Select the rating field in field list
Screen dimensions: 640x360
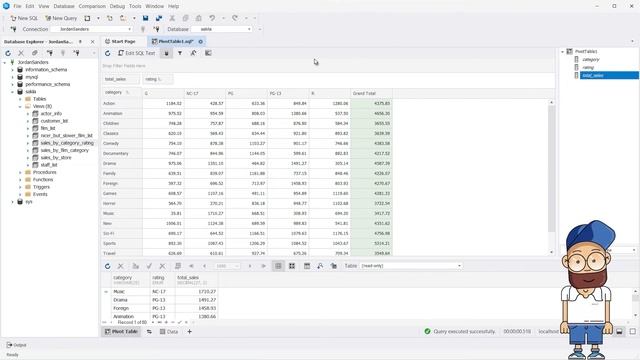pos(588,67)
